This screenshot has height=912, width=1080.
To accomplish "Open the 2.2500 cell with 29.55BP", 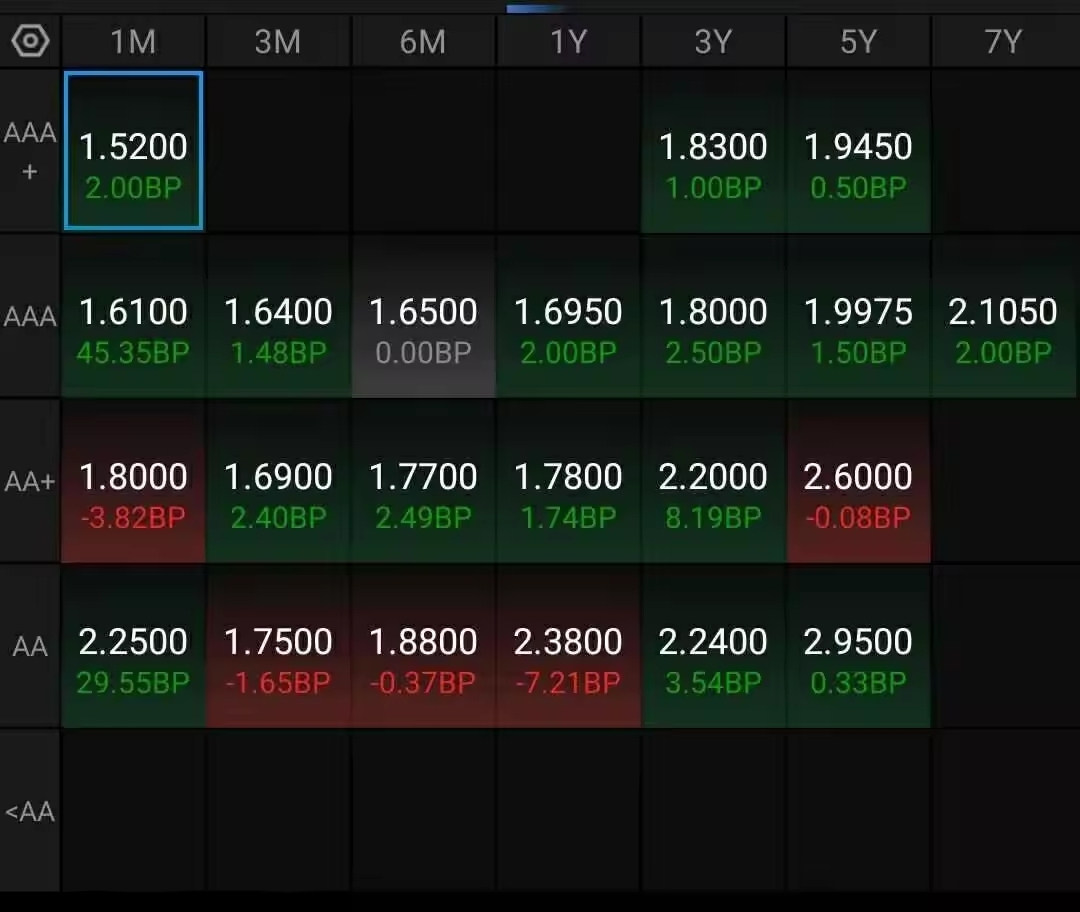I will click(x=134, y=646).
